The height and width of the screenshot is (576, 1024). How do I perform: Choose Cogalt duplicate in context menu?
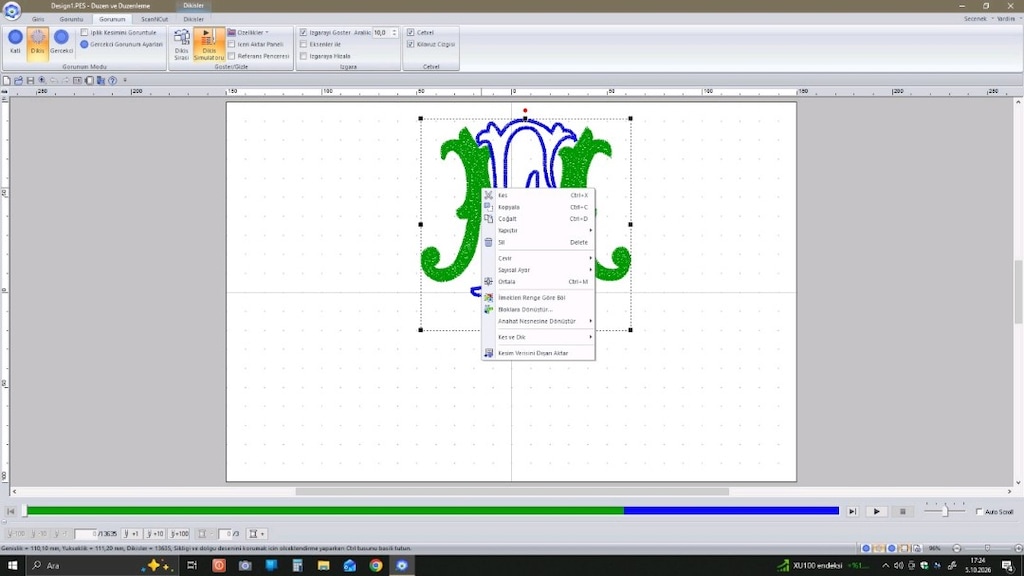[539, 219]
